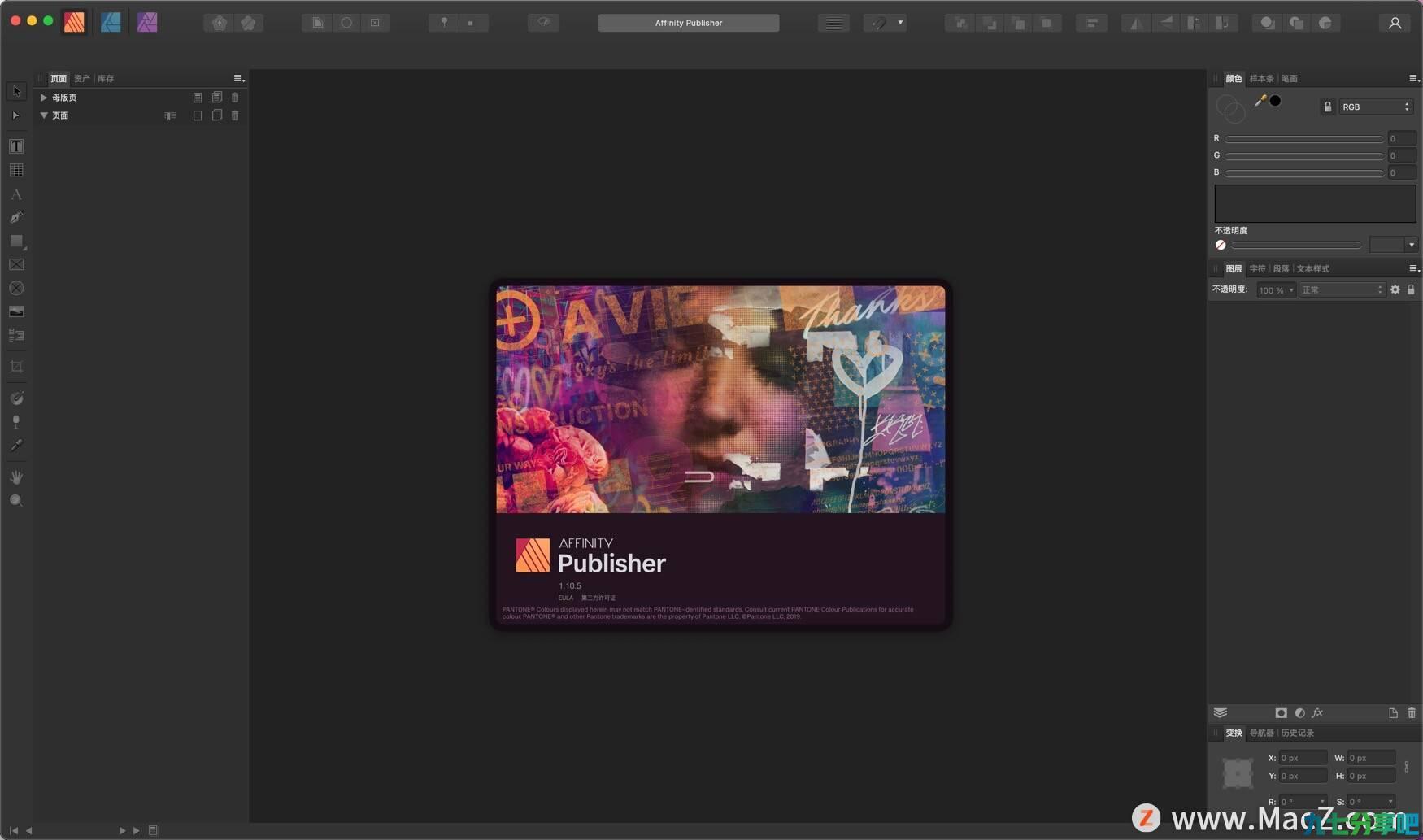Image resolution: width=1423 pixels, height=840 pixels.
Task: Click the layer settings gear
Action: click(x=1395, y=289)
